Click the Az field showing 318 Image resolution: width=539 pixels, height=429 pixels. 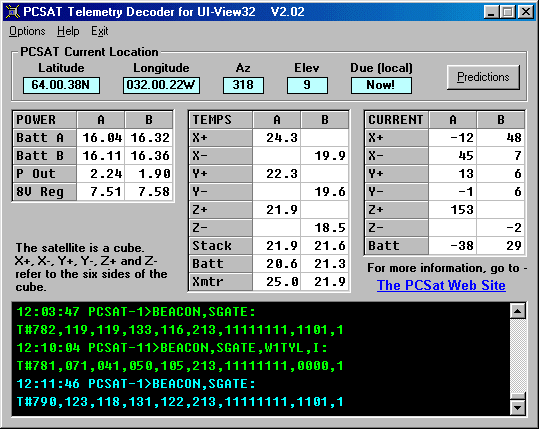coord(243,85)
